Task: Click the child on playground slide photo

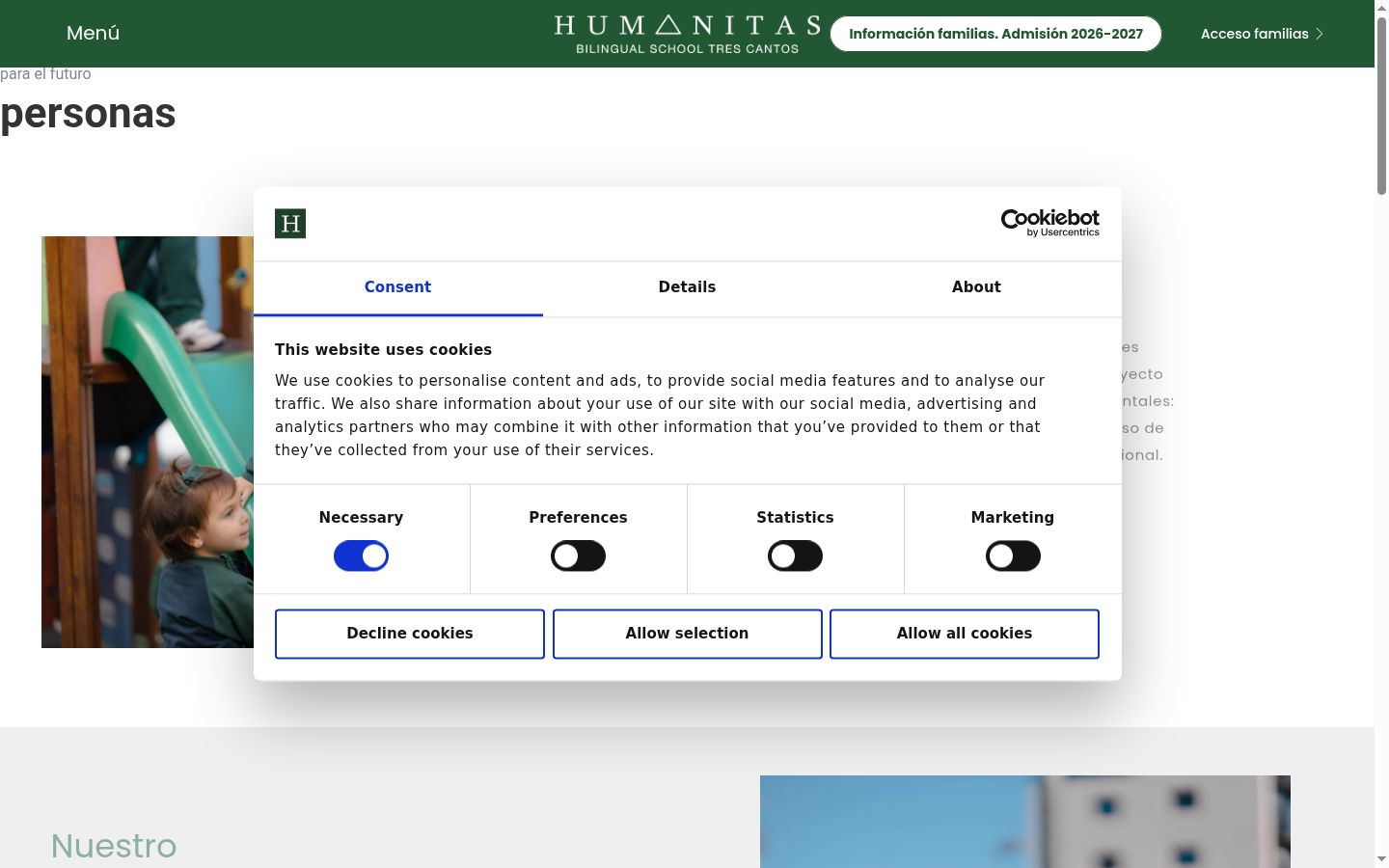Action: [148, 442]
